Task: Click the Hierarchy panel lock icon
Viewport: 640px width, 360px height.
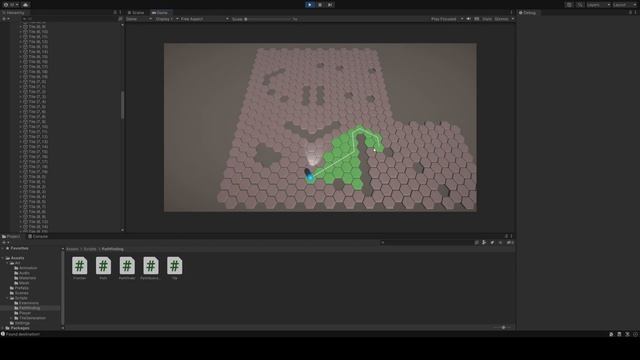Action: coord(115,13)
